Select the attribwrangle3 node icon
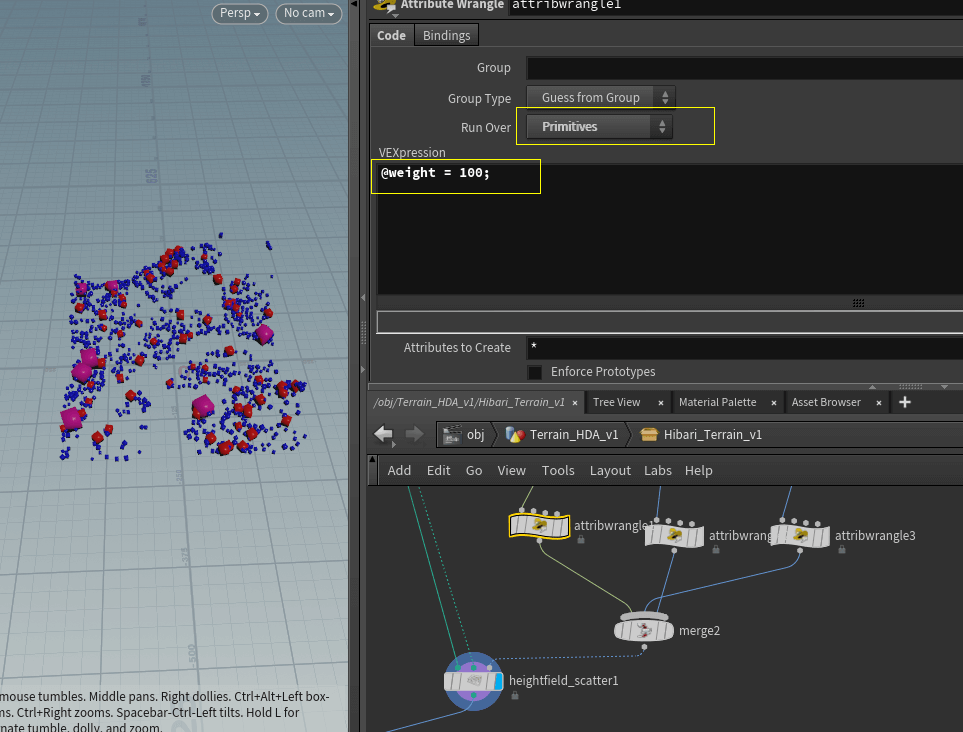 [798, 535]
